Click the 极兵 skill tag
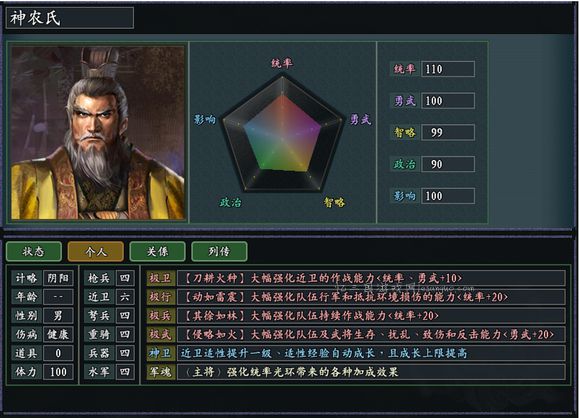Viewport: 579px width, 418px height. coord(161,316)
